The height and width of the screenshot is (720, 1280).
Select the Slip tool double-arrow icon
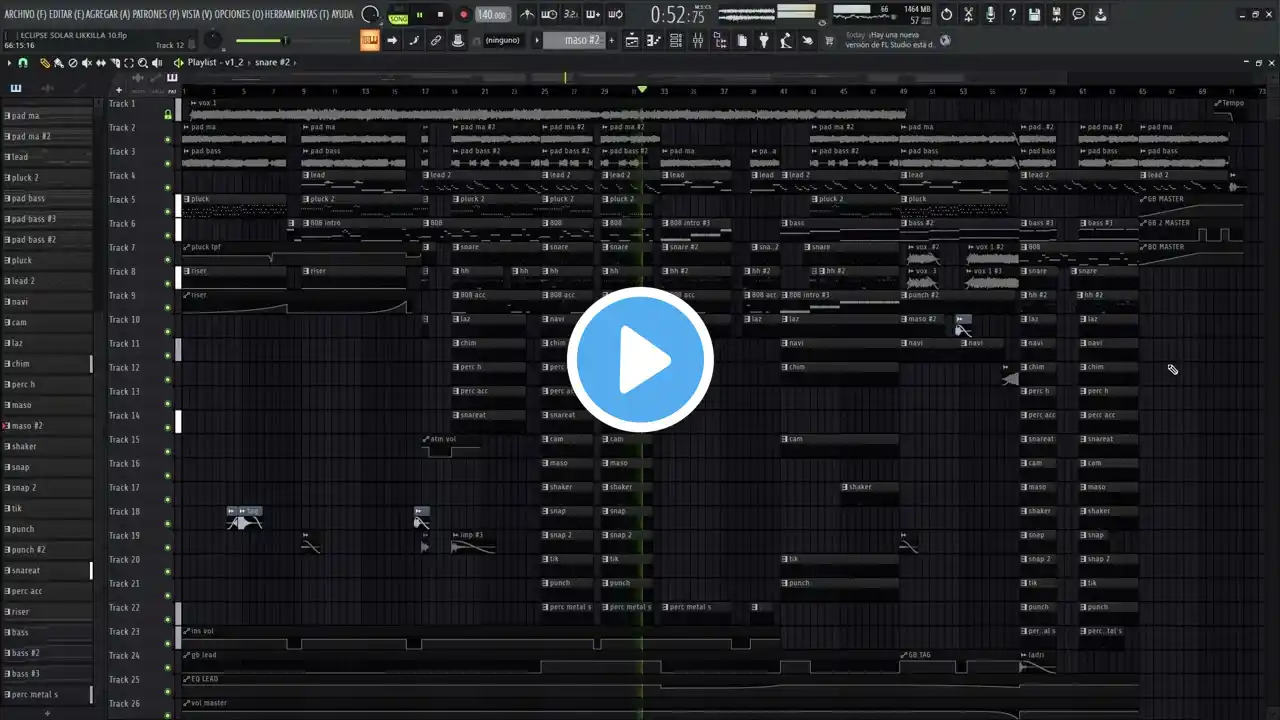point(101,63)
